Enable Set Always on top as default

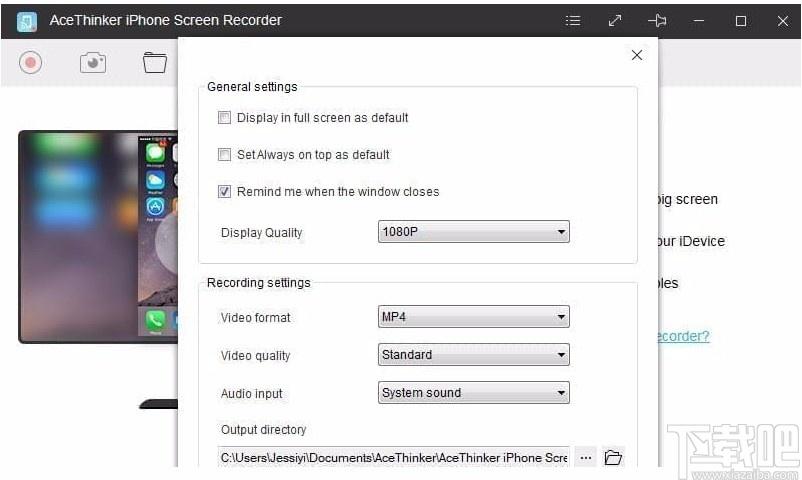[224, 155]
